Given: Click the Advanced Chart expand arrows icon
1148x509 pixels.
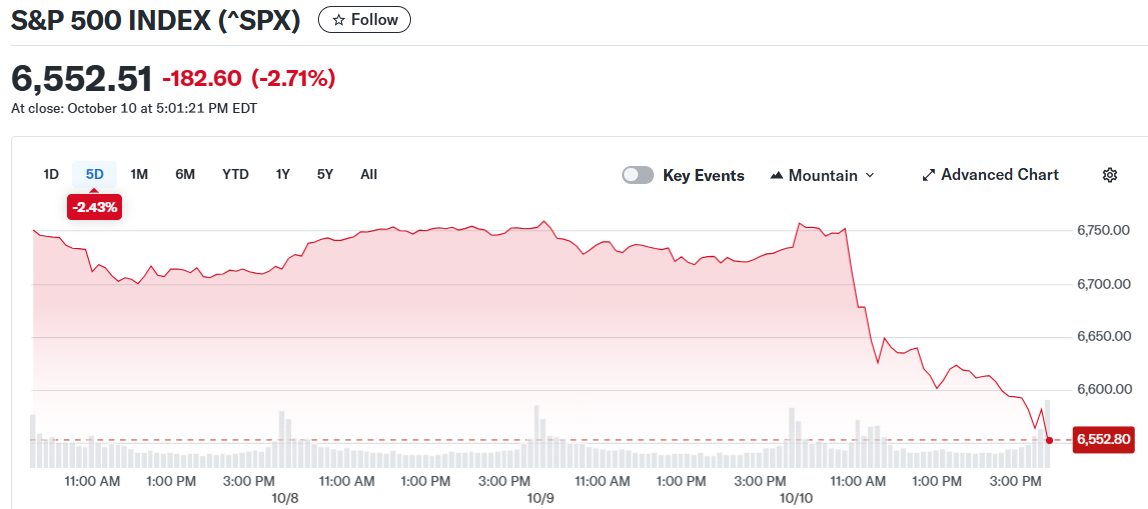Looking at the screenshot, I should [x=928, y=175].
